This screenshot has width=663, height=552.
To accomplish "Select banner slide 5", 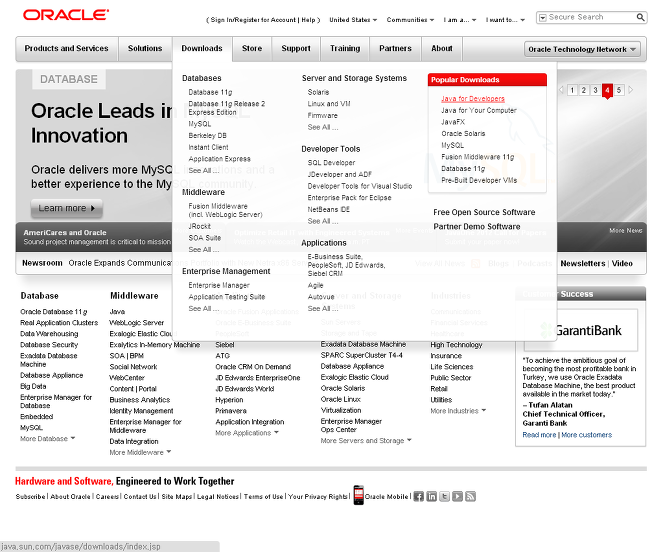I will (x=619, y=90).
